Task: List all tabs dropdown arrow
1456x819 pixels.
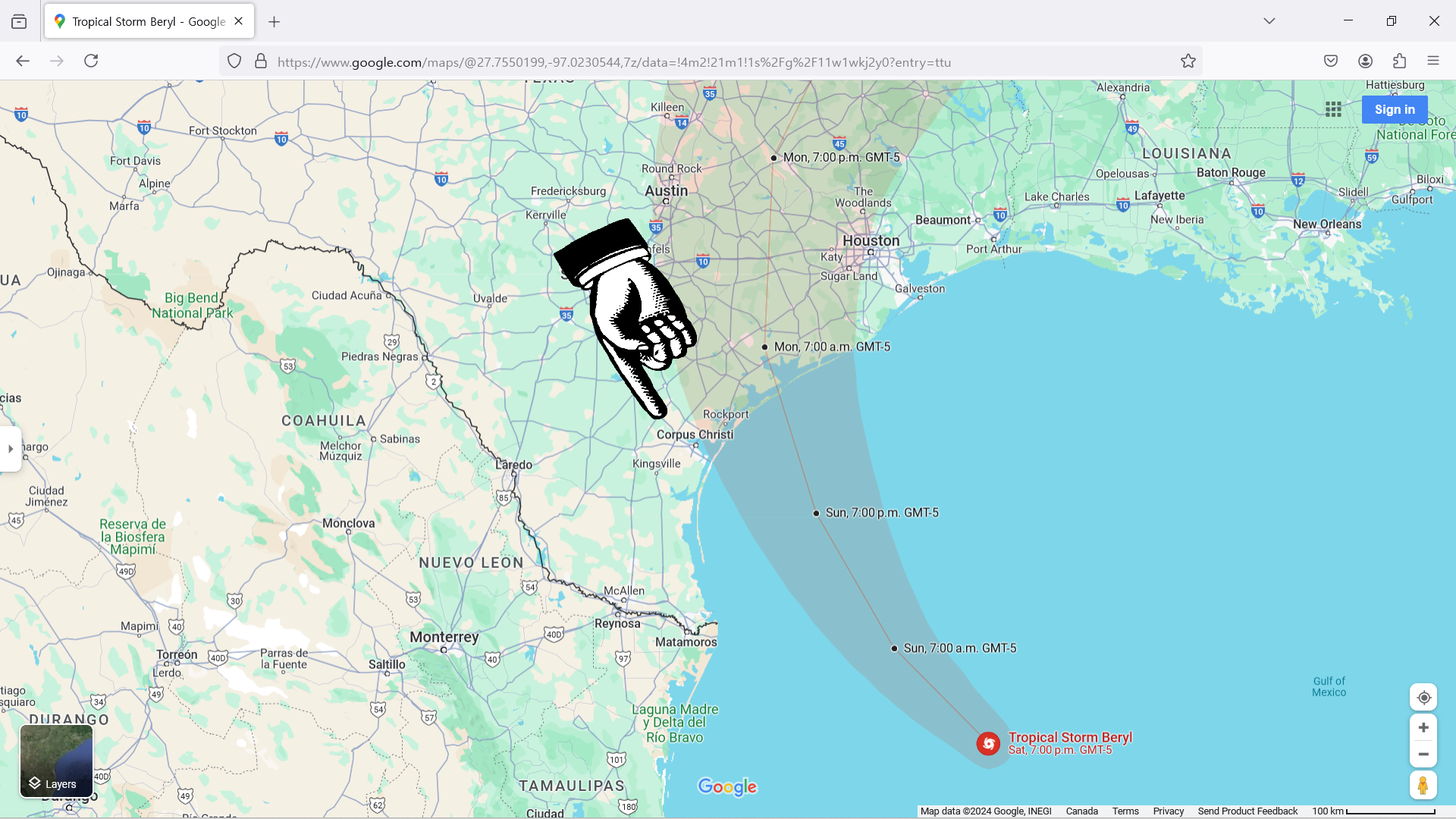Action: [x=1269, y=21]
